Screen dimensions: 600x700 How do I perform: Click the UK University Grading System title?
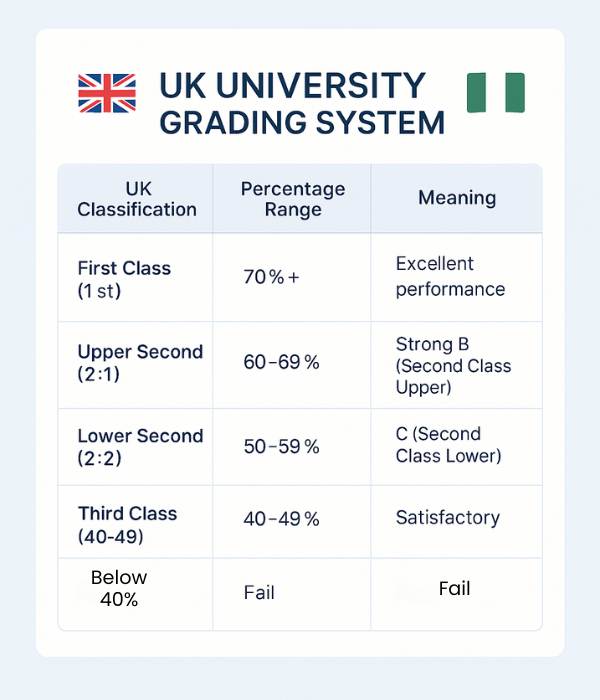coord(302,103)
